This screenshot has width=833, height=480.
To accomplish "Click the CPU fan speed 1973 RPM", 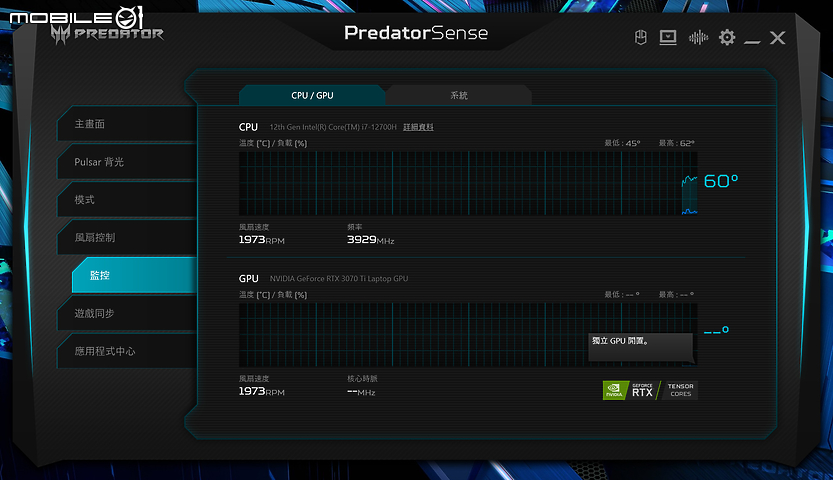I will pos(261,239).
